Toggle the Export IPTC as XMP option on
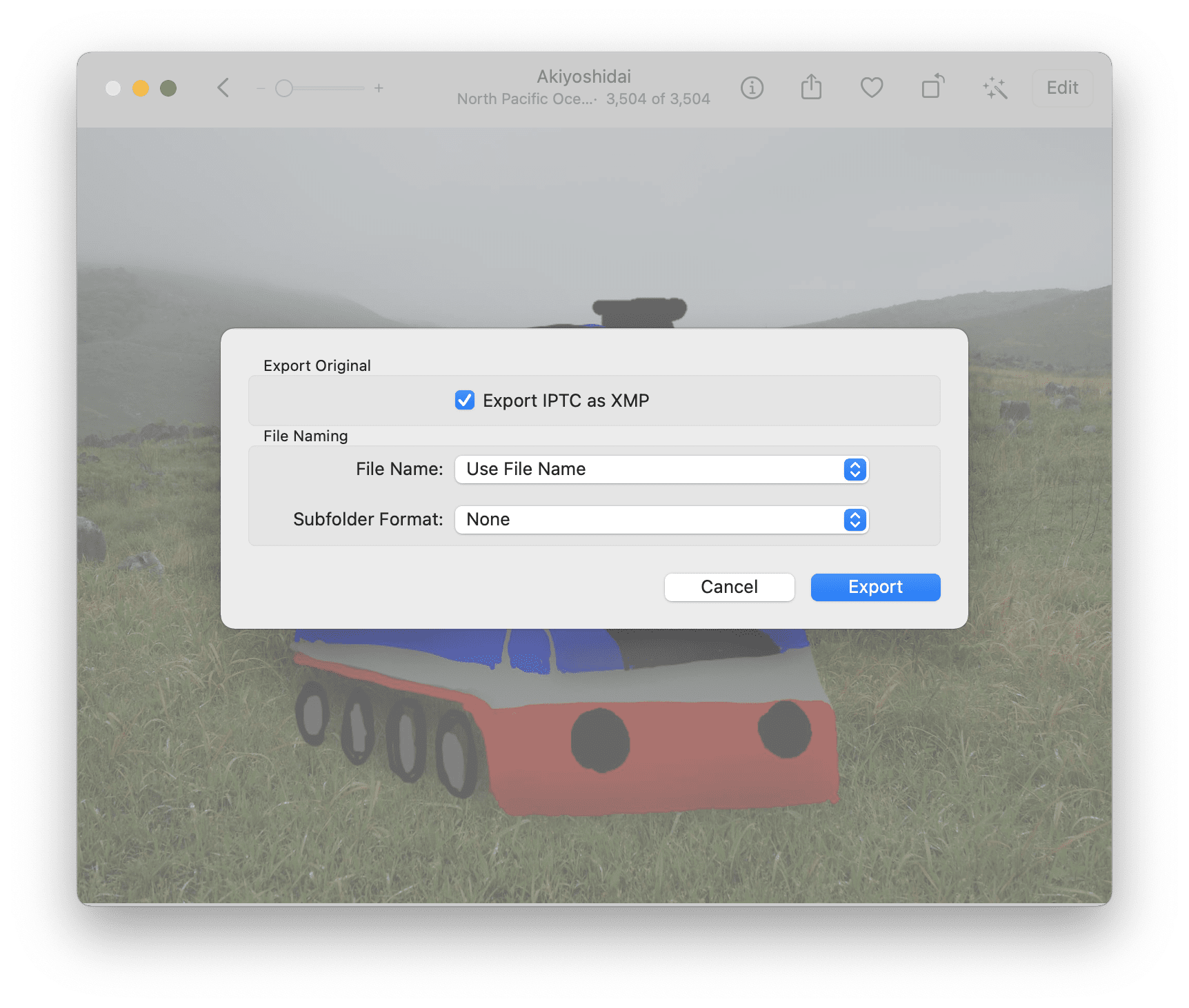1189x1008 pixels. coord(465,400)
